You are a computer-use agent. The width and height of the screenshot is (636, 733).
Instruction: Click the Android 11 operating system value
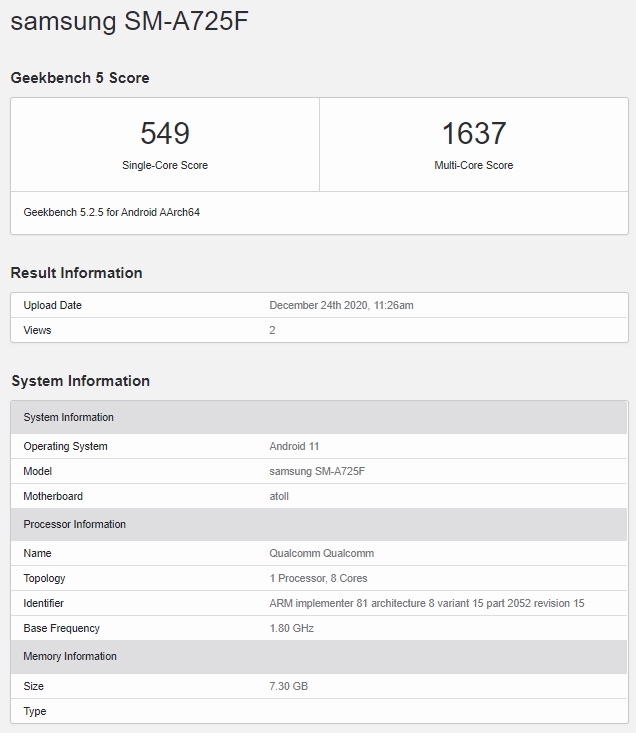(x=294, y=446)
